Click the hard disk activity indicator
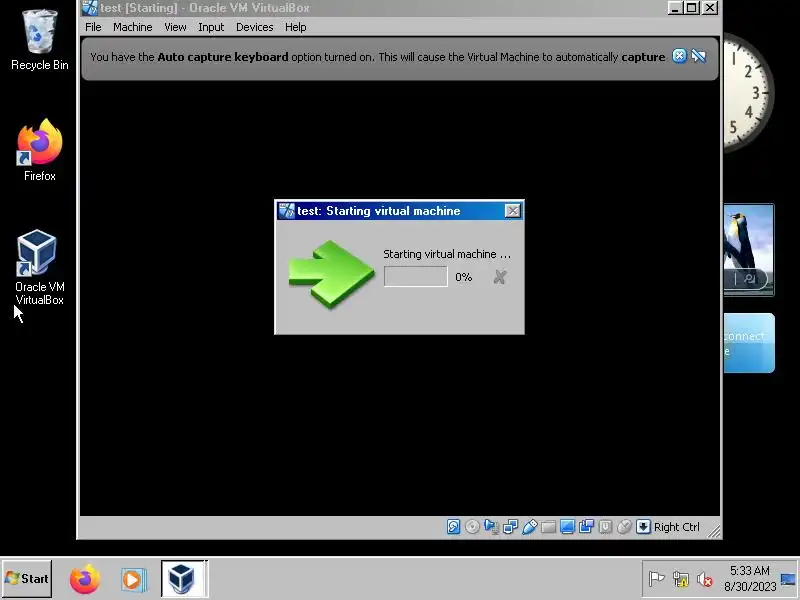Screen dimensions: 800x600 (x=454, y=527)
